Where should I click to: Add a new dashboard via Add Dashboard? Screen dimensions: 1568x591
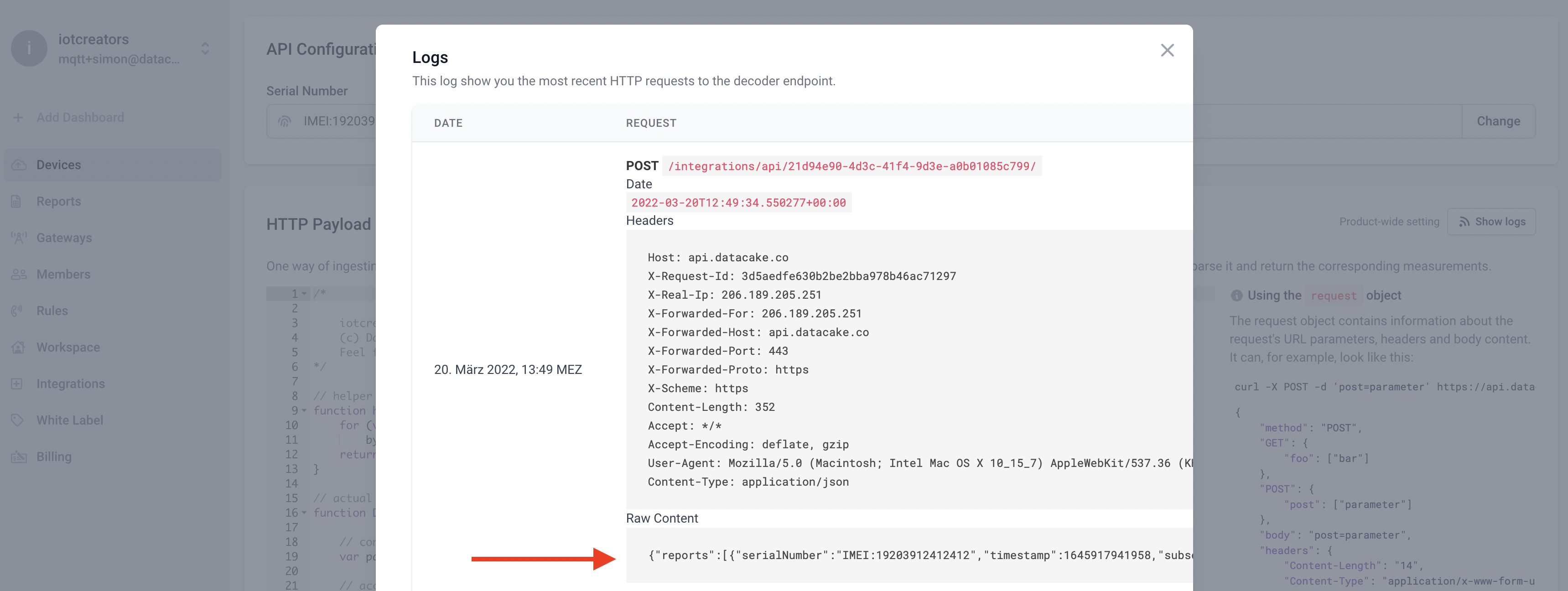coord(80,117)
